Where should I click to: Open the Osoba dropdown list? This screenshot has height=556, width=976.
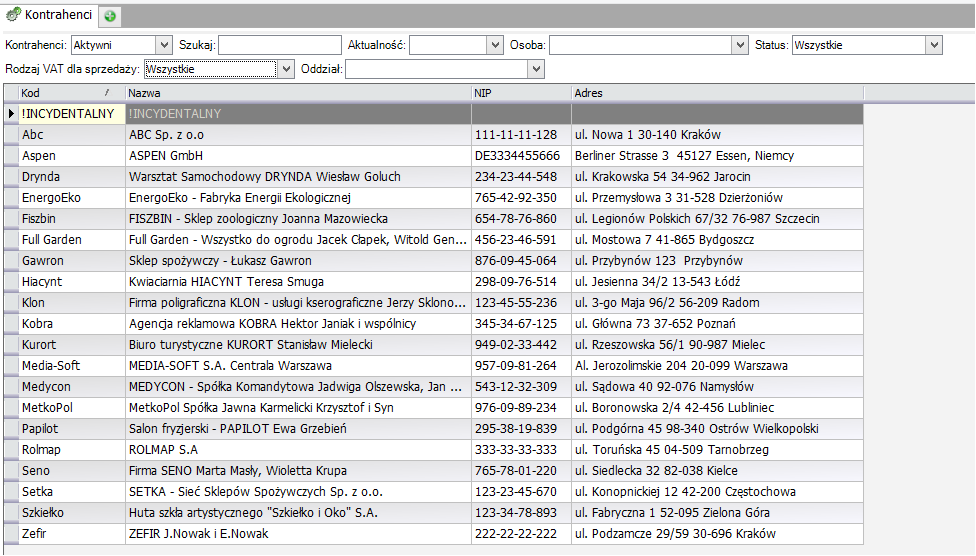(739, 45)
